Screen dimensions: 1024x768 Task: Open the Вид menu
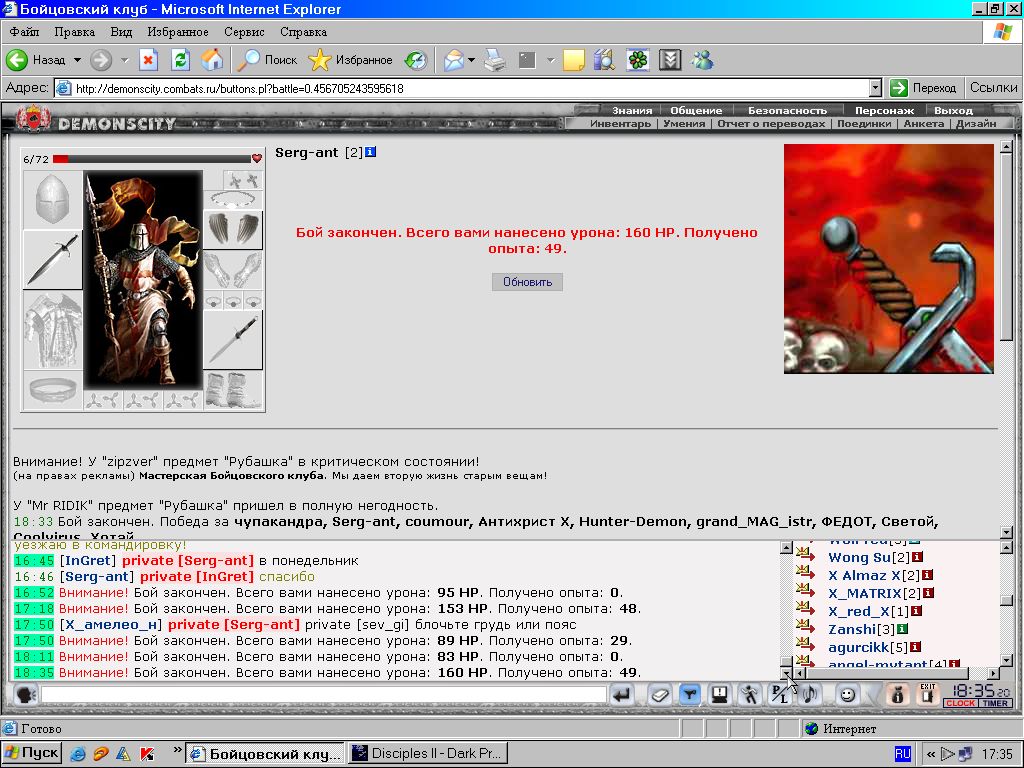point(121,32)
